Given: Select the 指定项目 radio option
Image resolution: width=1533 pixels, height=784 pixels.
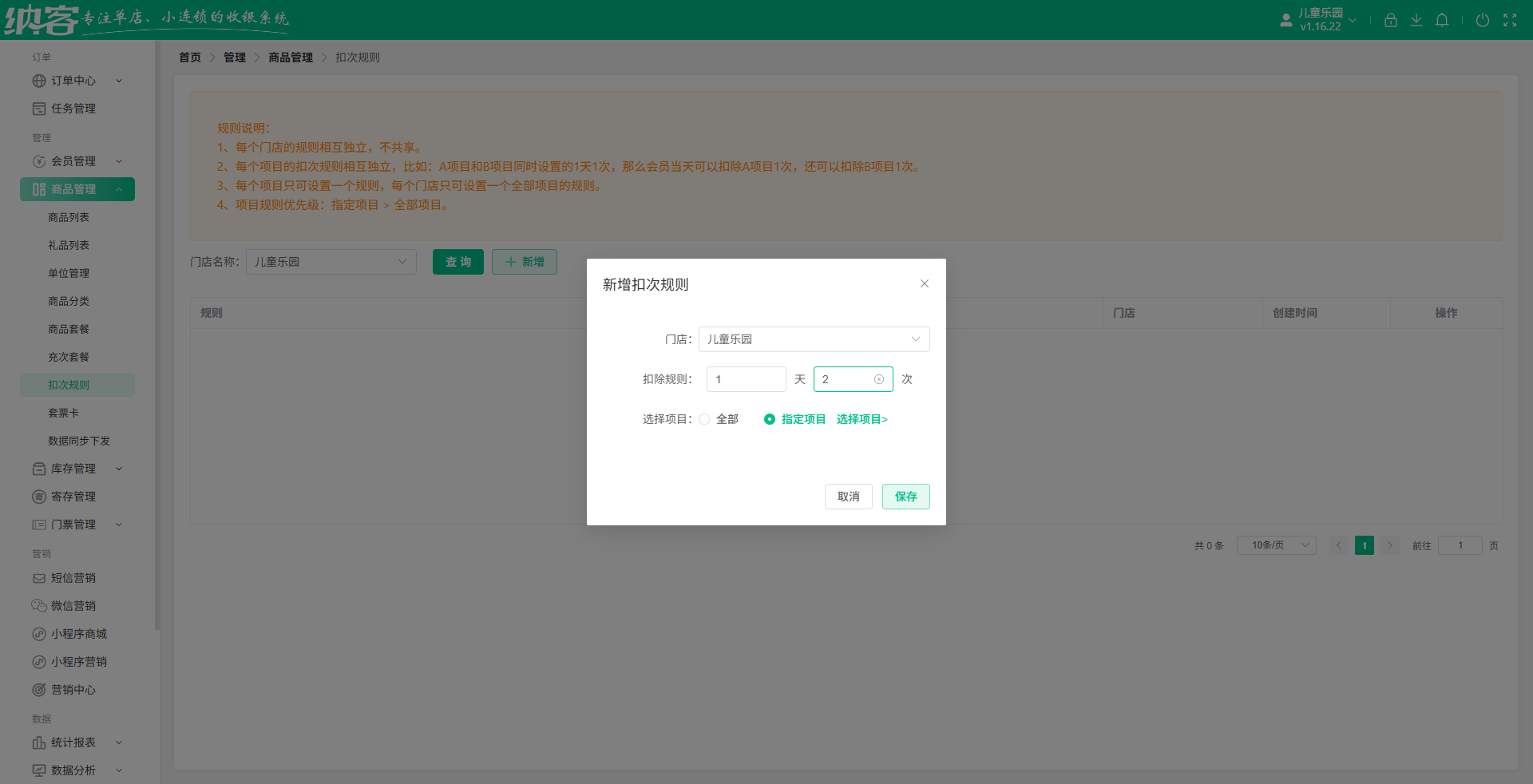Looking at the screenshot, I should pos(769,419).
